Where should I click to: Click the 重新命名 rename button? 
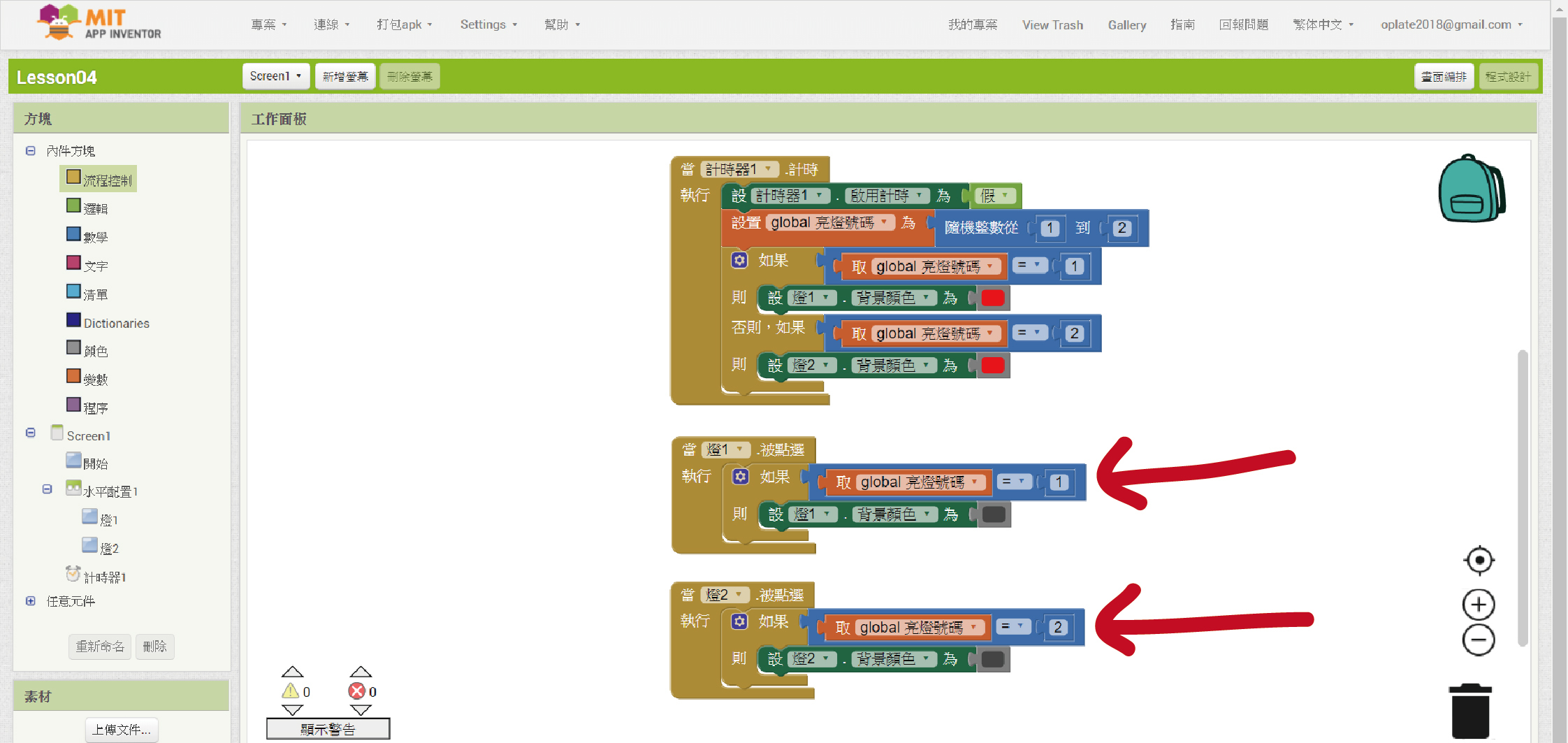tap(101, 646)
